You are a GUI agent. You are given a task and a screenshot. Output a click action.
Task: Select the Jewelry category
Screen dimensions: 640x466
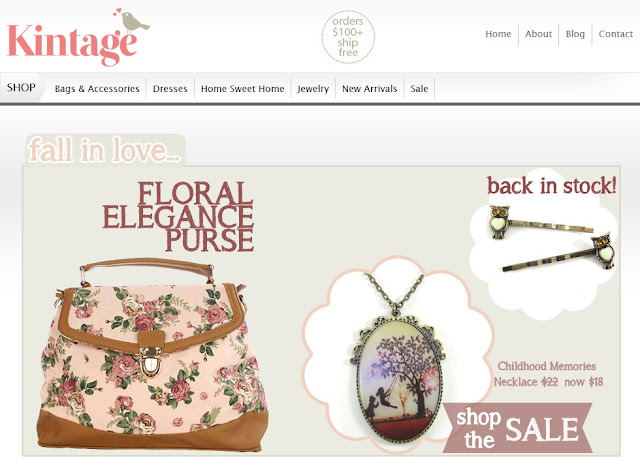click(x=313, y=89)
